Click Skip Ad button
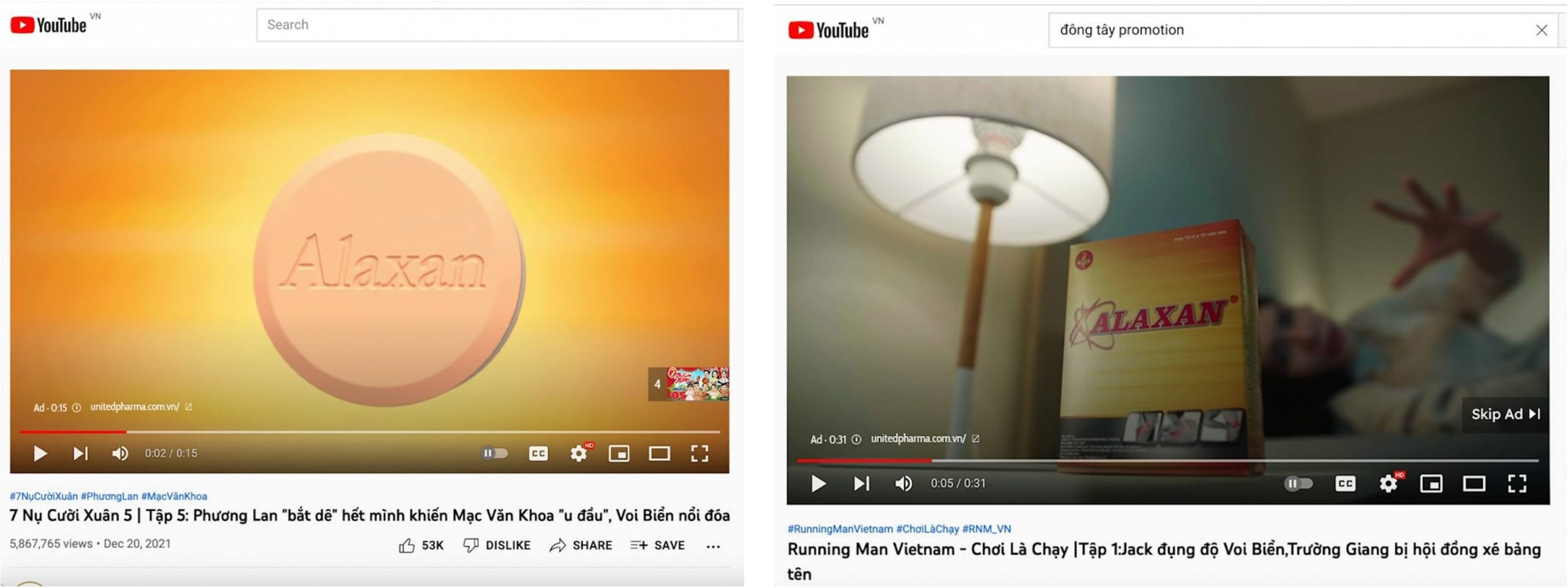Screen dimensions: 1568x588 click(1505, 415)
